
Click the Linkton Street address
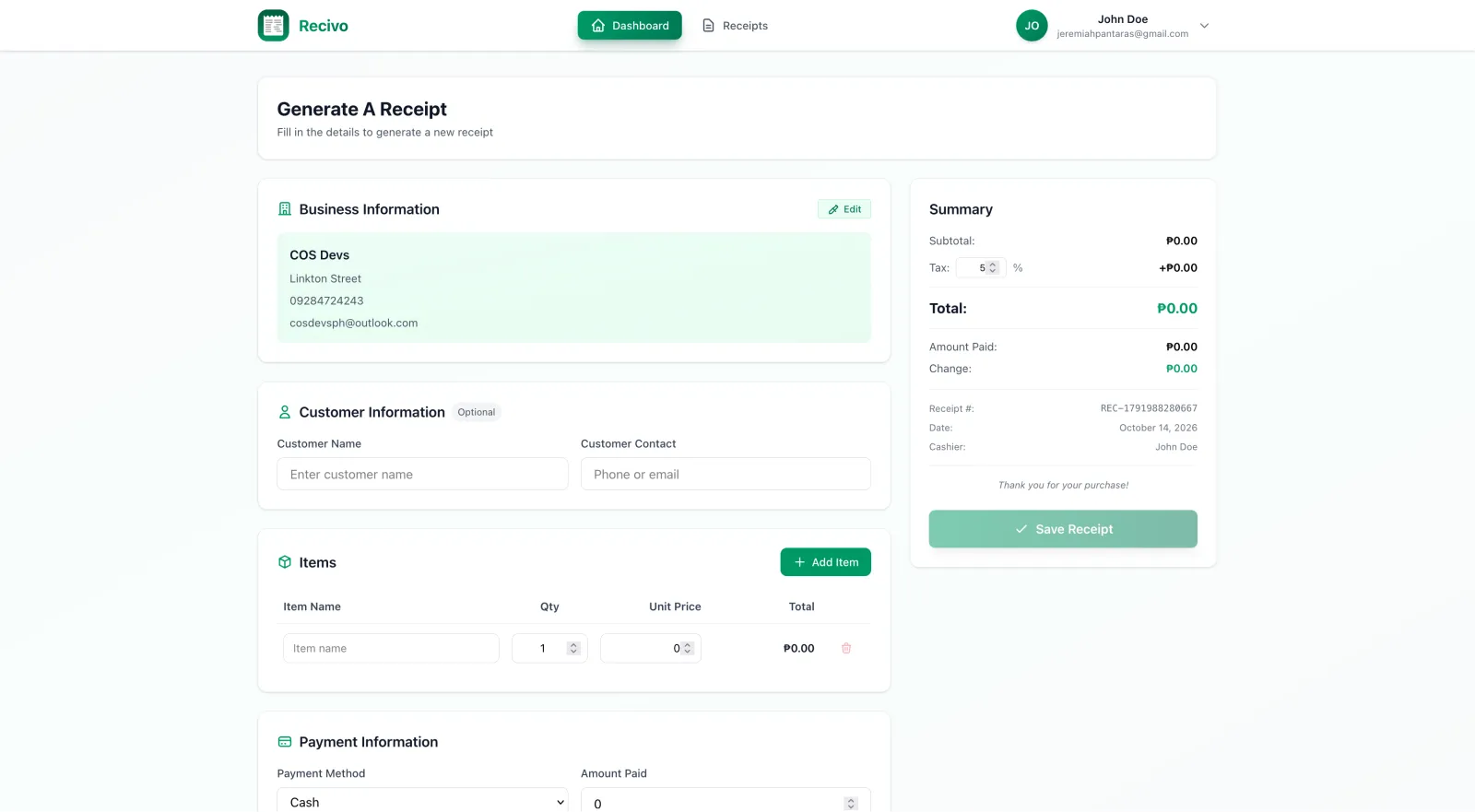pyautogui.click(x=325, y=278)
